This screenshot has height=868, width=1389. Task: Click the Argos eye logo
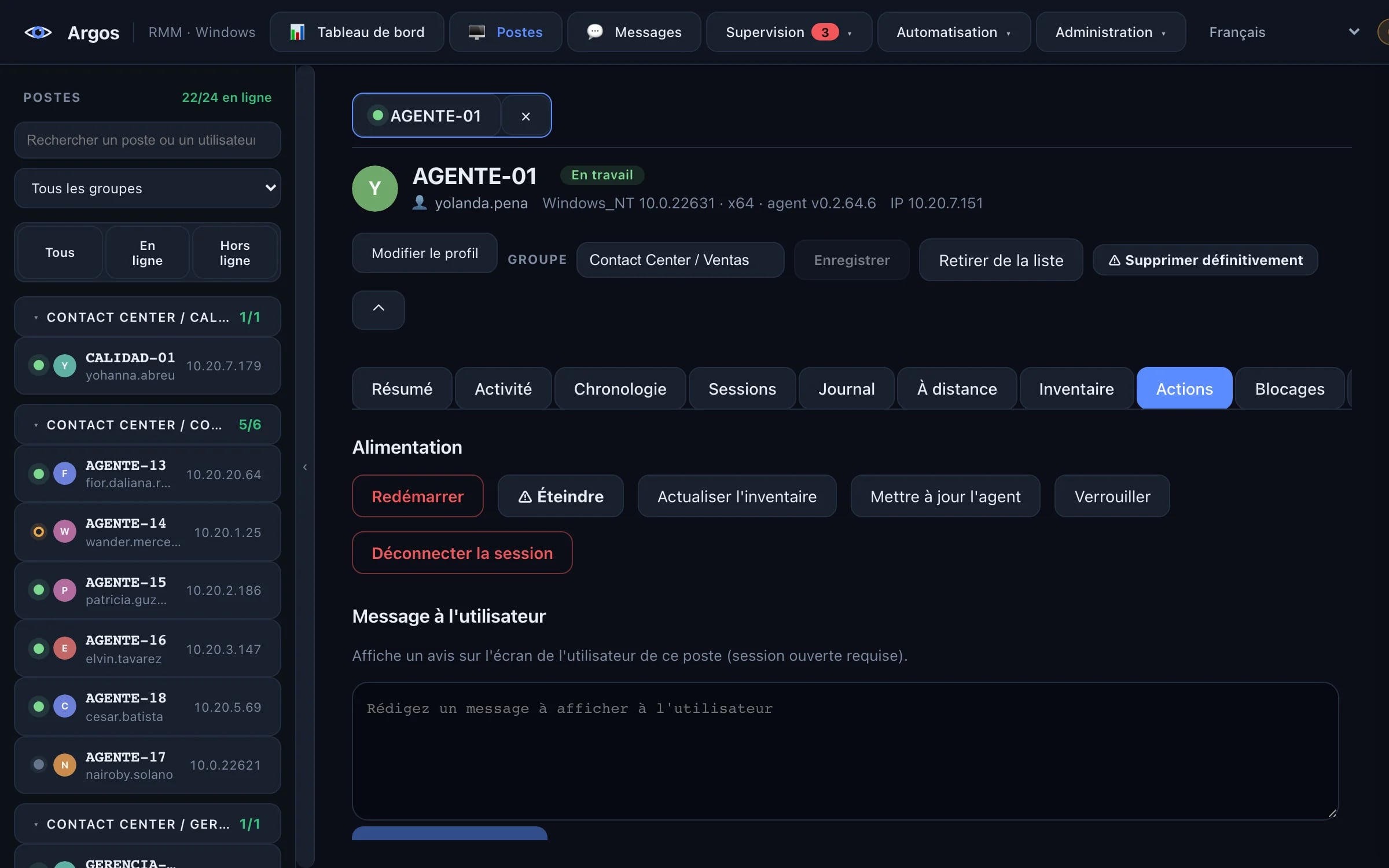(x=38, y=32)
